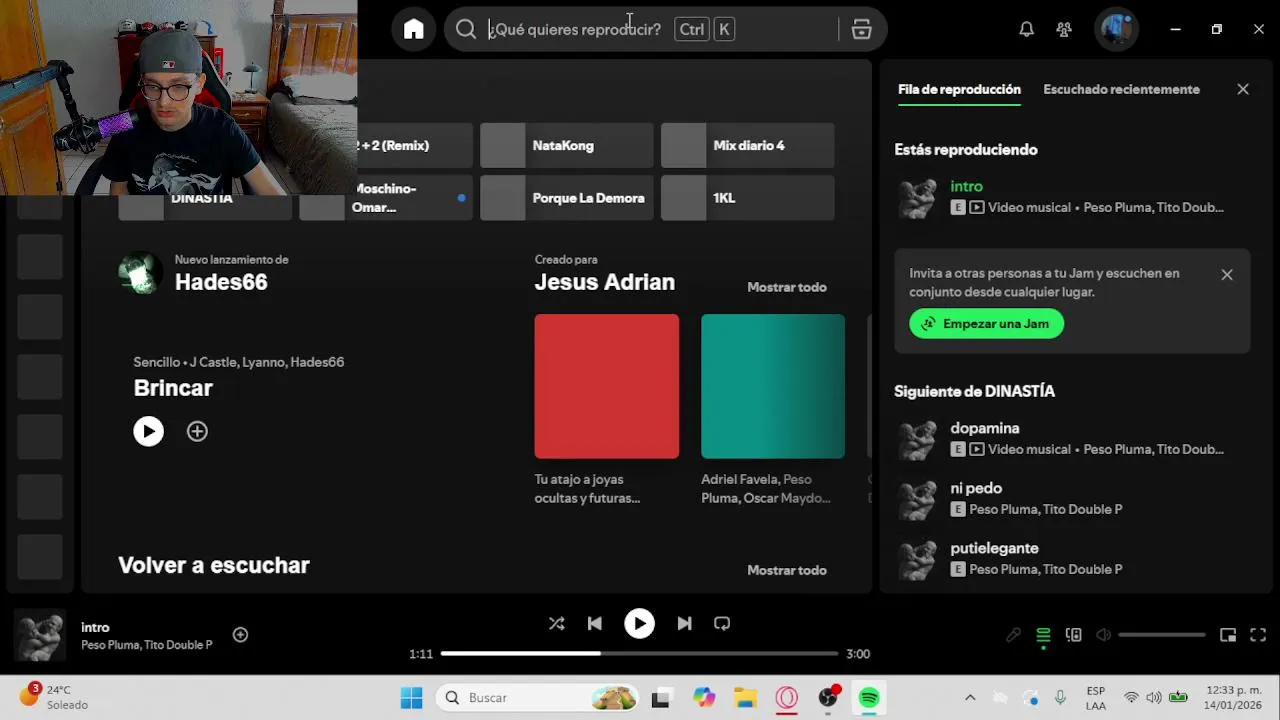Open Friend Activity people icon
Viewport: 1280px width, 720px height.
point(1064,29)
